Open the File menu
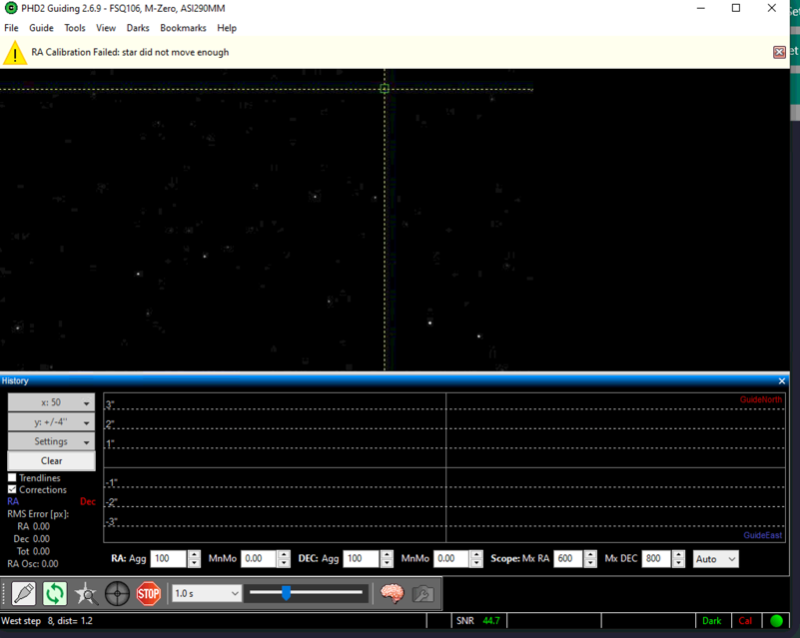 [11, 28]
